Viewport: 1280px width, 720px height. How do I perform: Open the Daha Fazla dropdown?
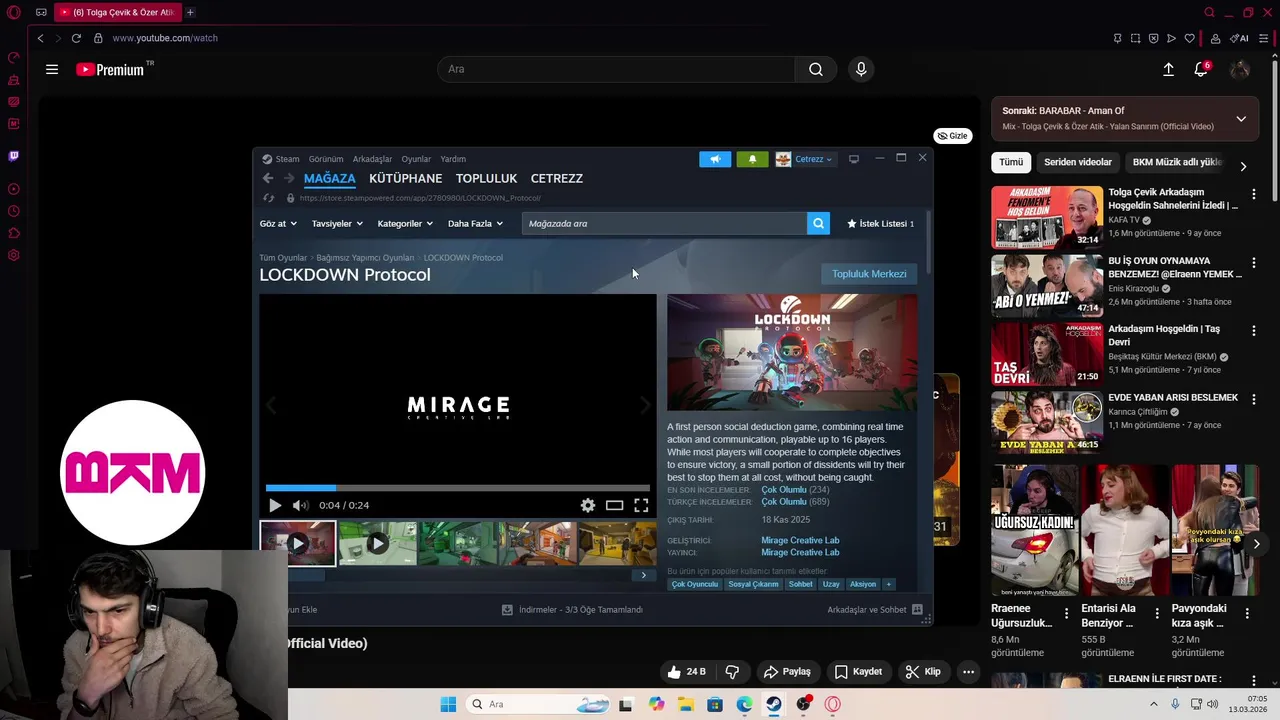point(475,224)
